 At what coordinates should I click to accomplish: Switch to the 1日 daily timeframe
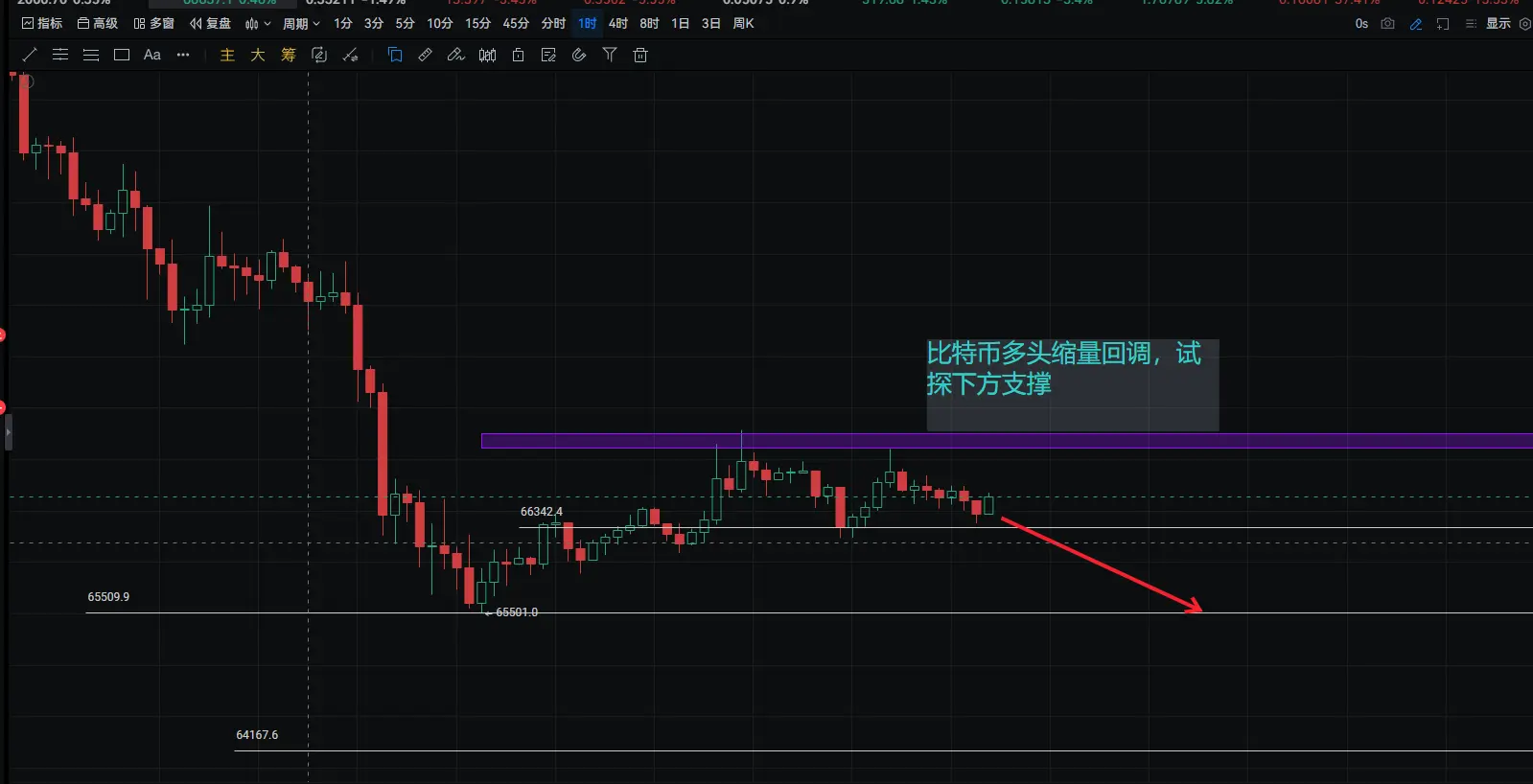pyautogui.click(x=681, y=23)
